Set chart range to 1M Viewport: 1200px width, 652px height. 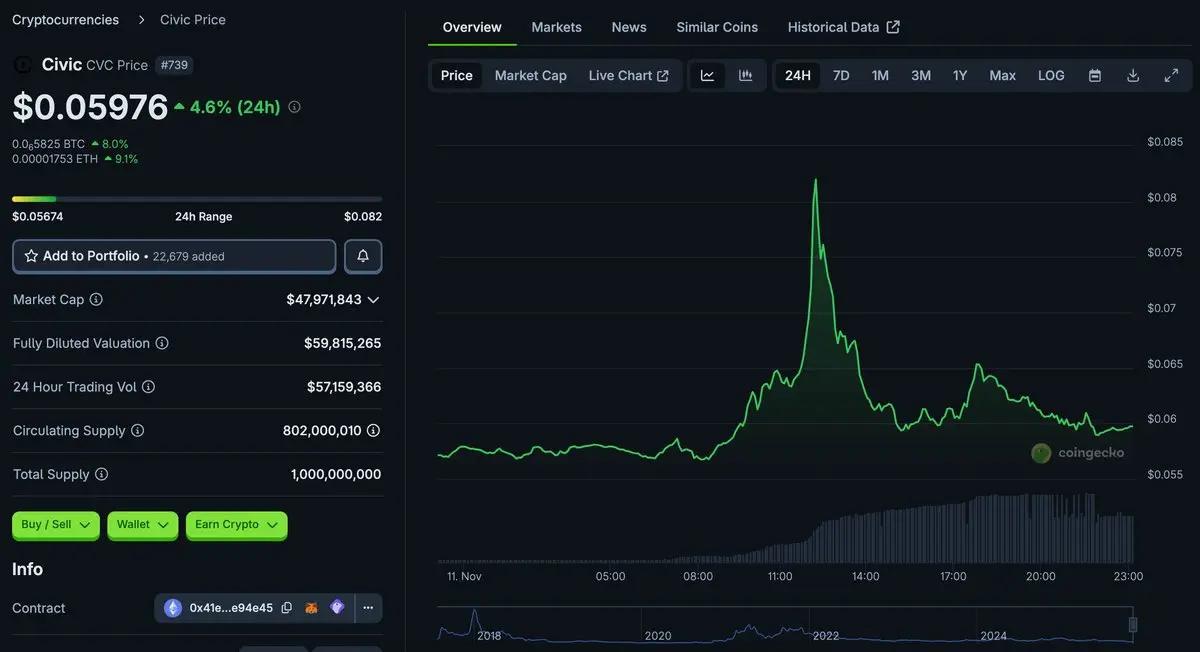pyautogui.click(x=880, y=76)
